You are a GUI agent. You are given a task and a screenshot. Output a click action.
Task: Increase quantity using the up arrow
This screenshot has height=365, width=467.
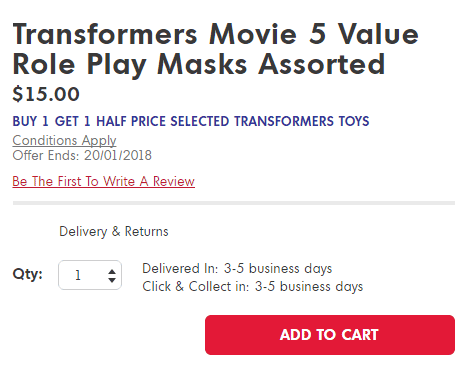[112, 271]
